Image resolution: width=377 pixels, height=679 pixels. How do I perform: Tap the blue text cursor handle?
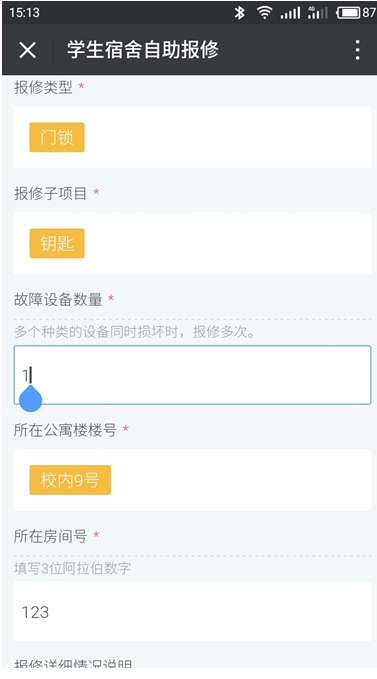click(31, 398)
